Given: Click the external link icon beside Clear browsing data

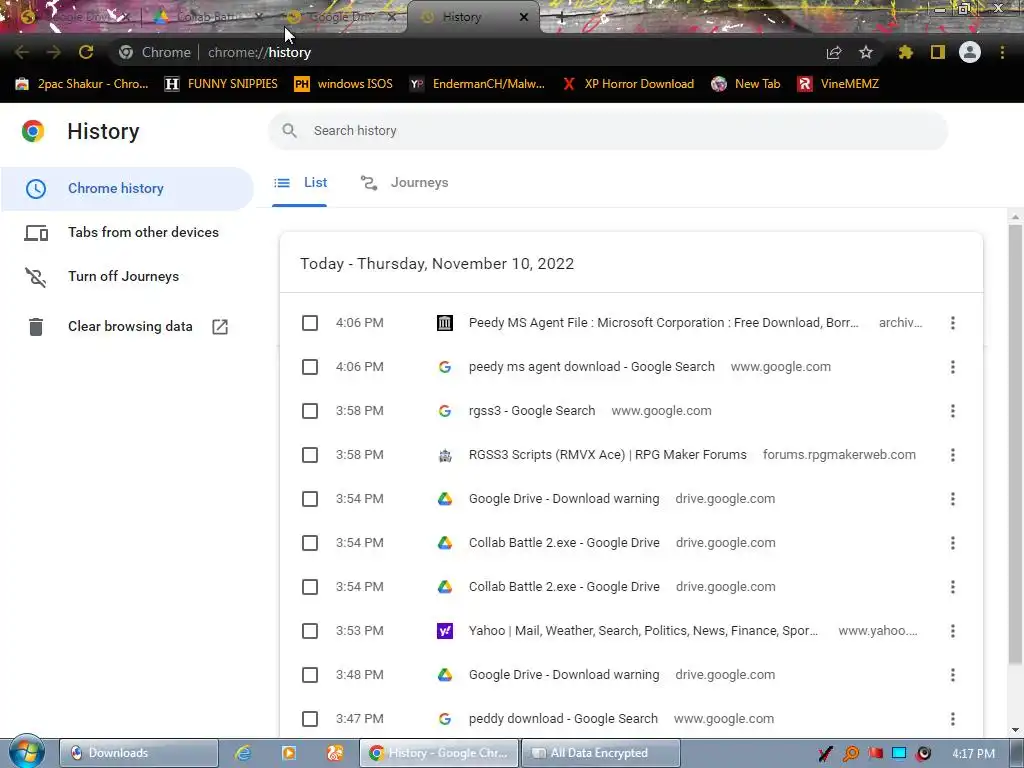Looking at the screenshot, I should coord(220,327).
